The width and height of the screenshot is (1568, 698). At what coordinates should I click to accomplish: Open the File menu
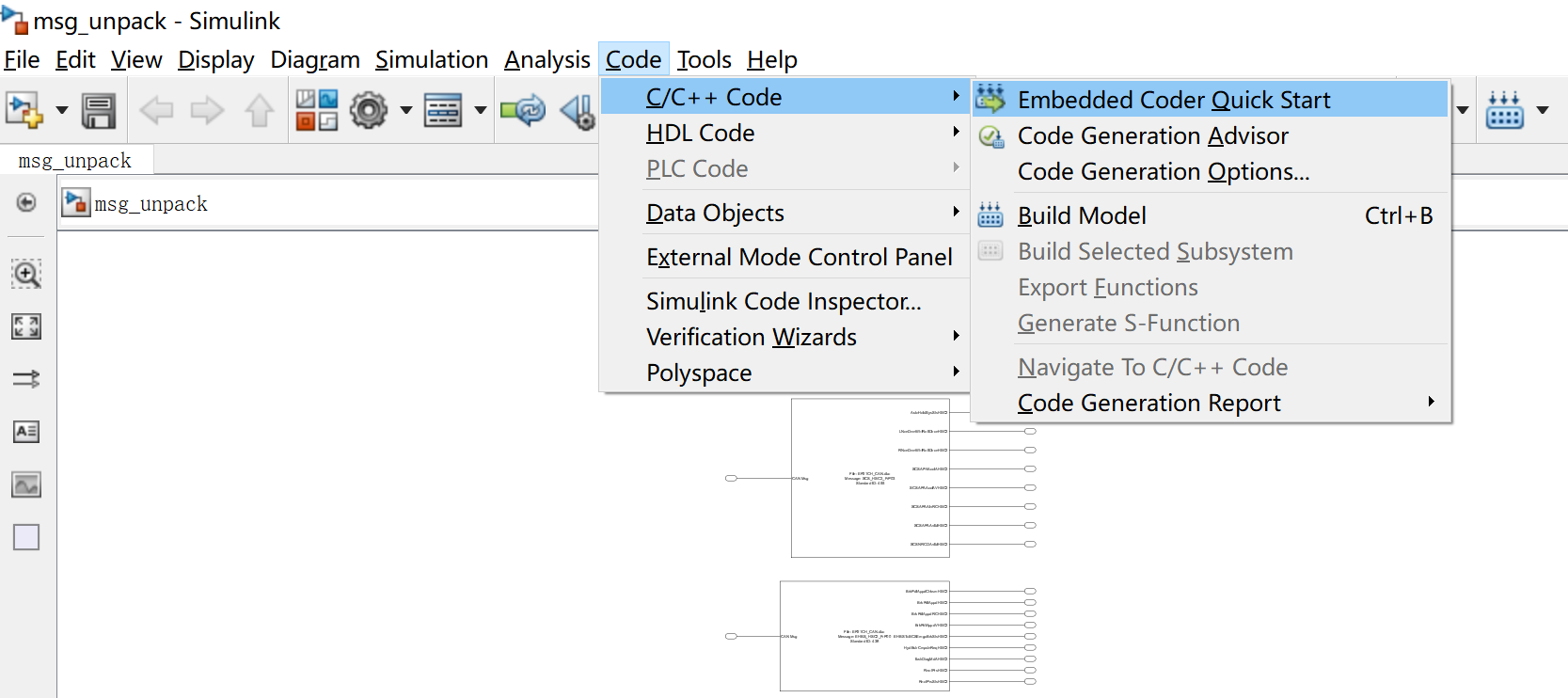(x=22, y=59)
